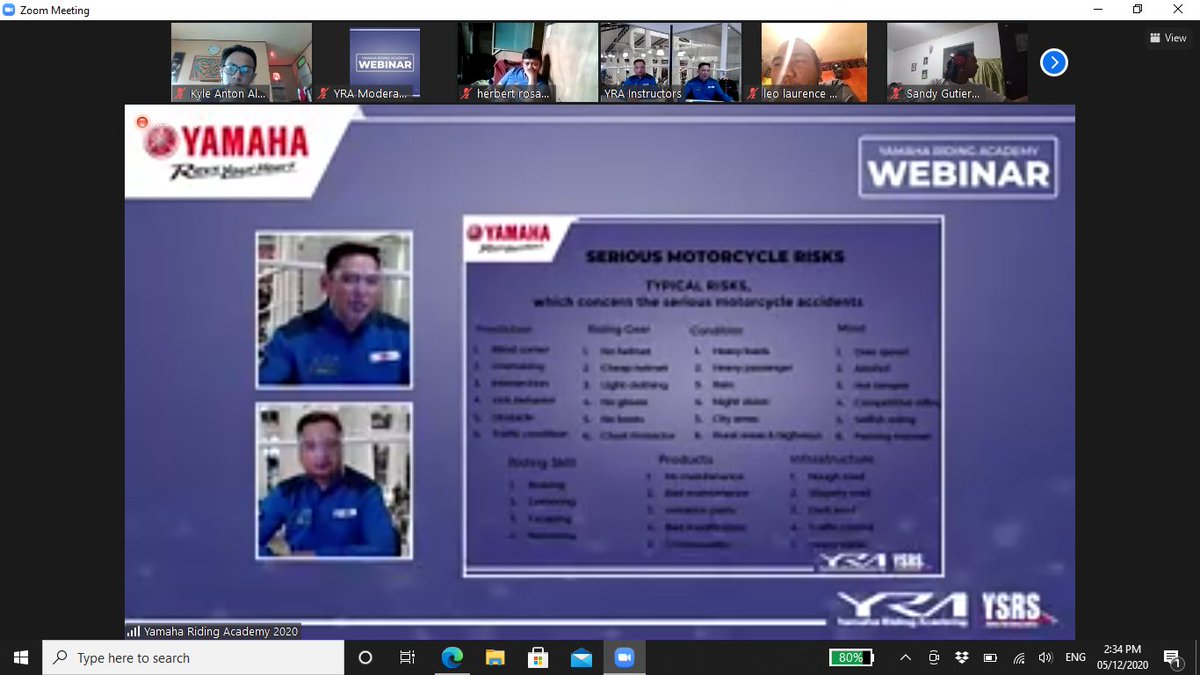The width and height of the screenshot is (1200, 675).
Task: Switch ENG input language indicator
Action: (1075, 657)
